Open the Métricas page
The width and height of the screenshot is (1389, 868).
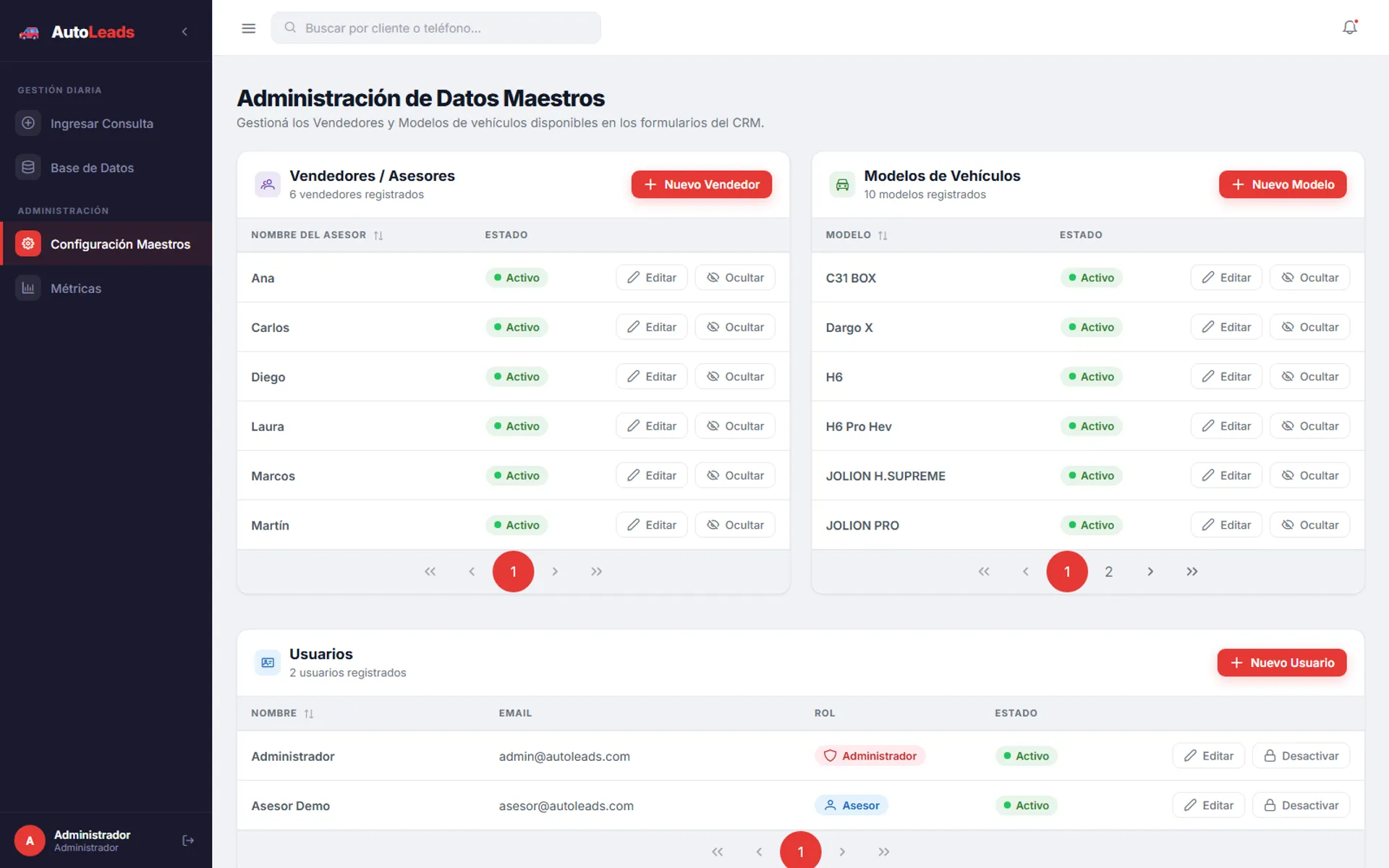click(106, 289)
